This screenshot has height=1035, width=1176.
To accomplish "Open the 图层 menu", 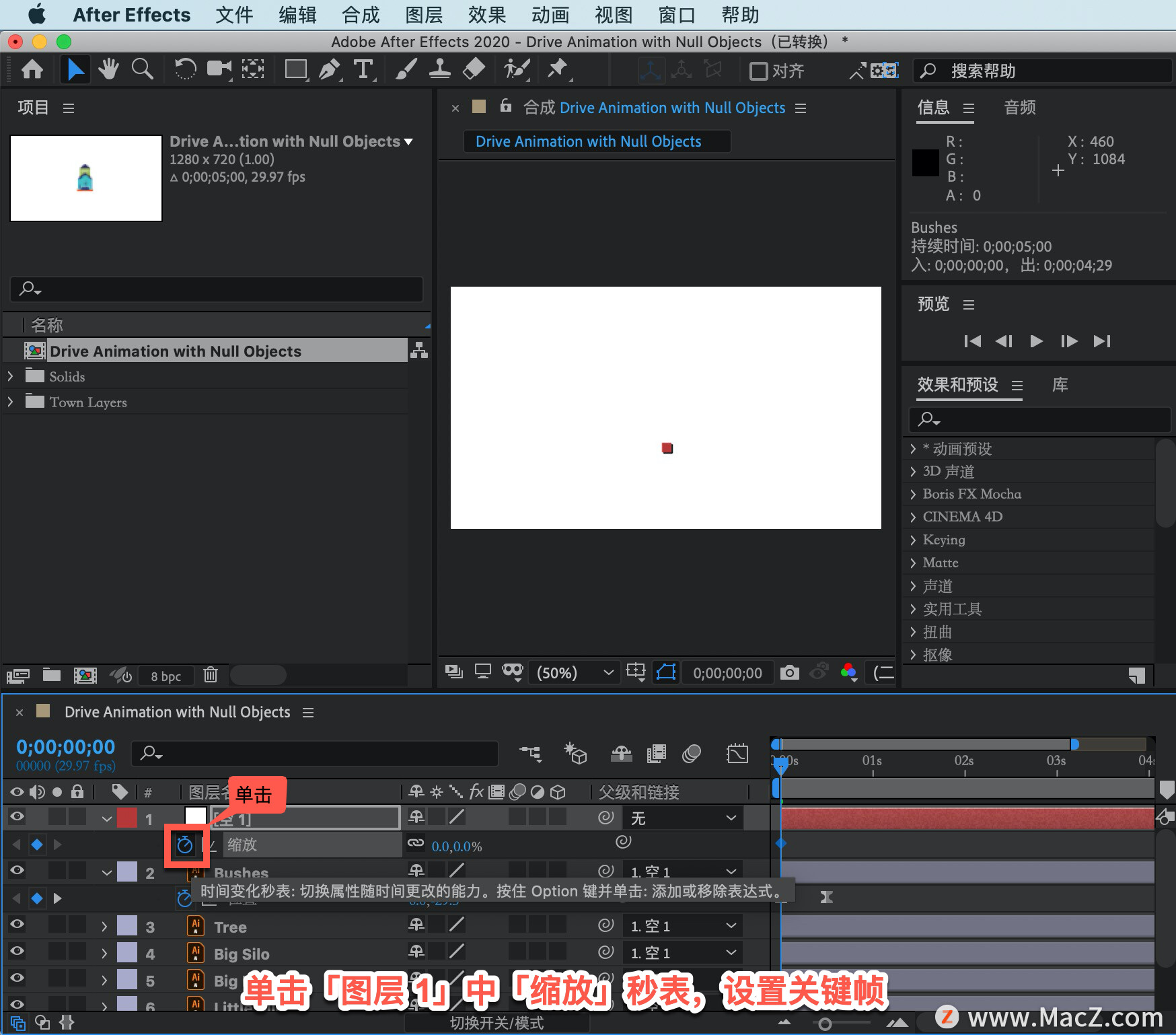I will (424, 15).
